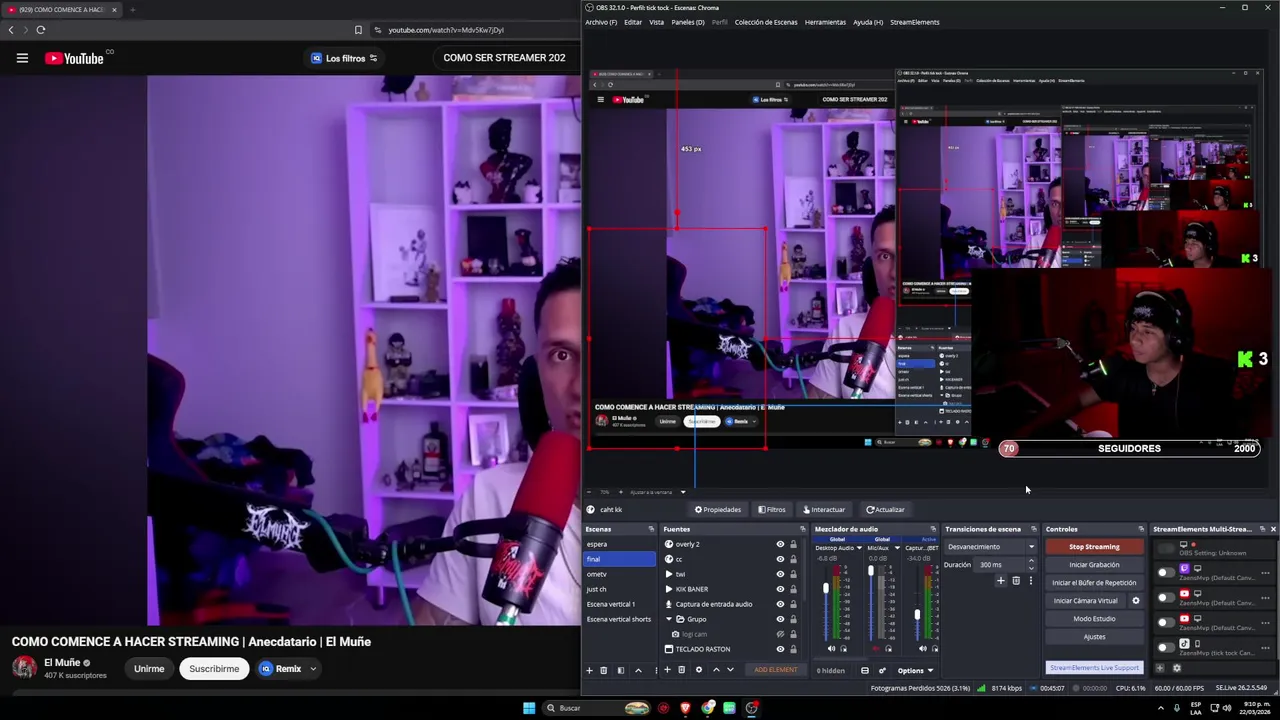Viewport: 1280px width, 720px height.
Task: Click taskbar Buscar search box
Action: (597, 708)
